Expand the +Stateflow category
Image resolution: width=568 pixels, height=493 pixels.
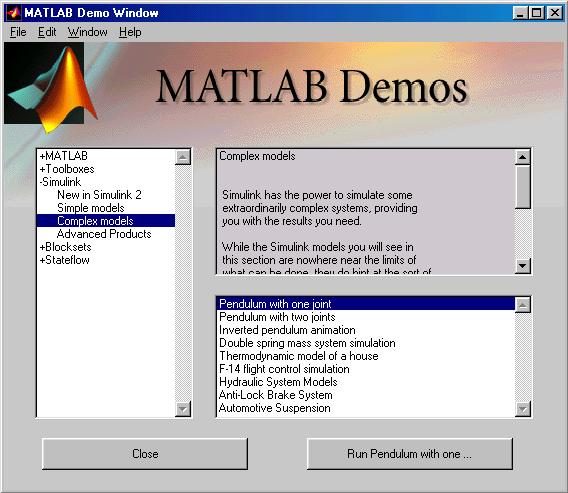click(x=64, y=260)
